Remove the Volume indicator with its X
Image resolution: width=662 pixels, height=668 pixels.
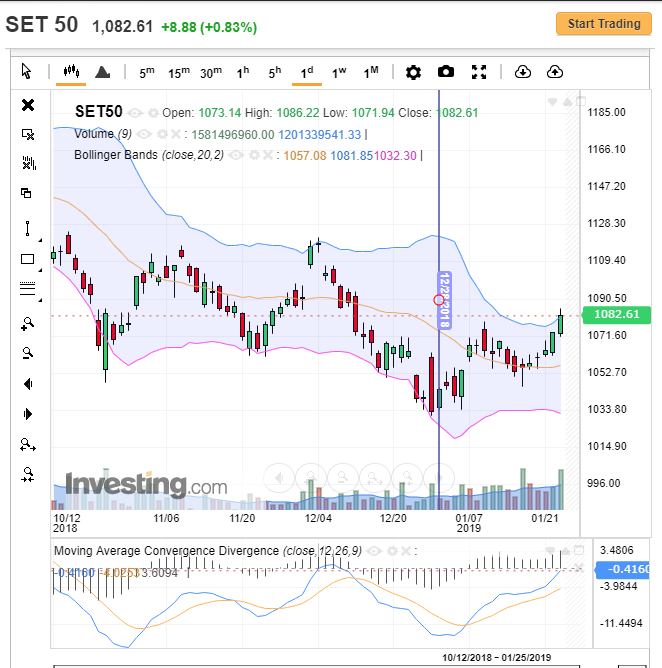point(176,135)
